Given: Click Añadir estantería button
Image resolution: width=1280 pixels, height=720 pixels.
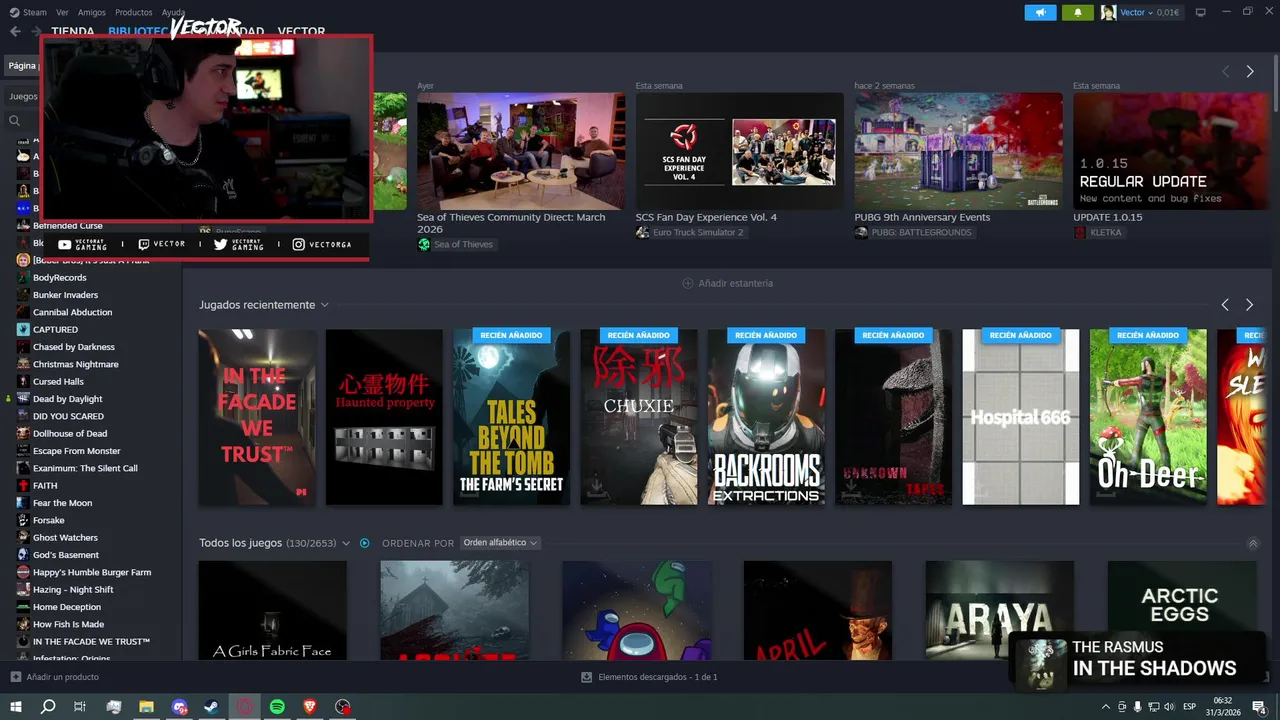Looking at the screenshot, I should (x=728, y=283).
